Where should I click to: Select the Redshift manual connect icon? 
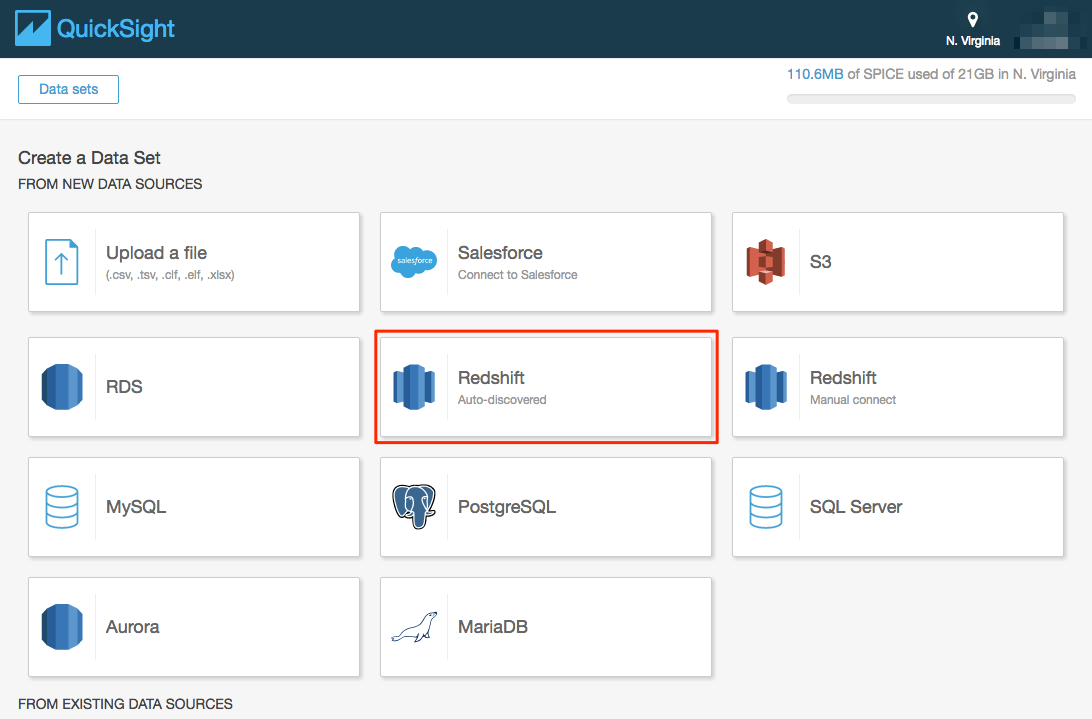point(767,387)
